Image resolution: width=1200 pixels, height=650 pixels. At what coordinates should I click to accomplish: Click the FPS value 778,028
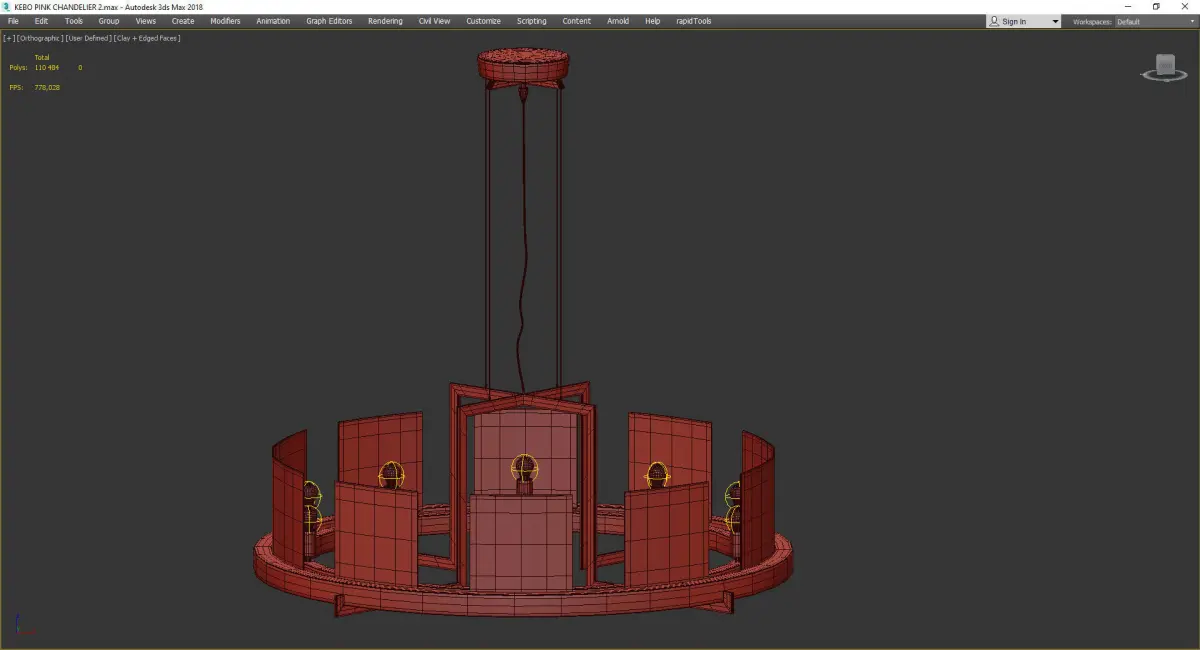(x=47, y=87)
